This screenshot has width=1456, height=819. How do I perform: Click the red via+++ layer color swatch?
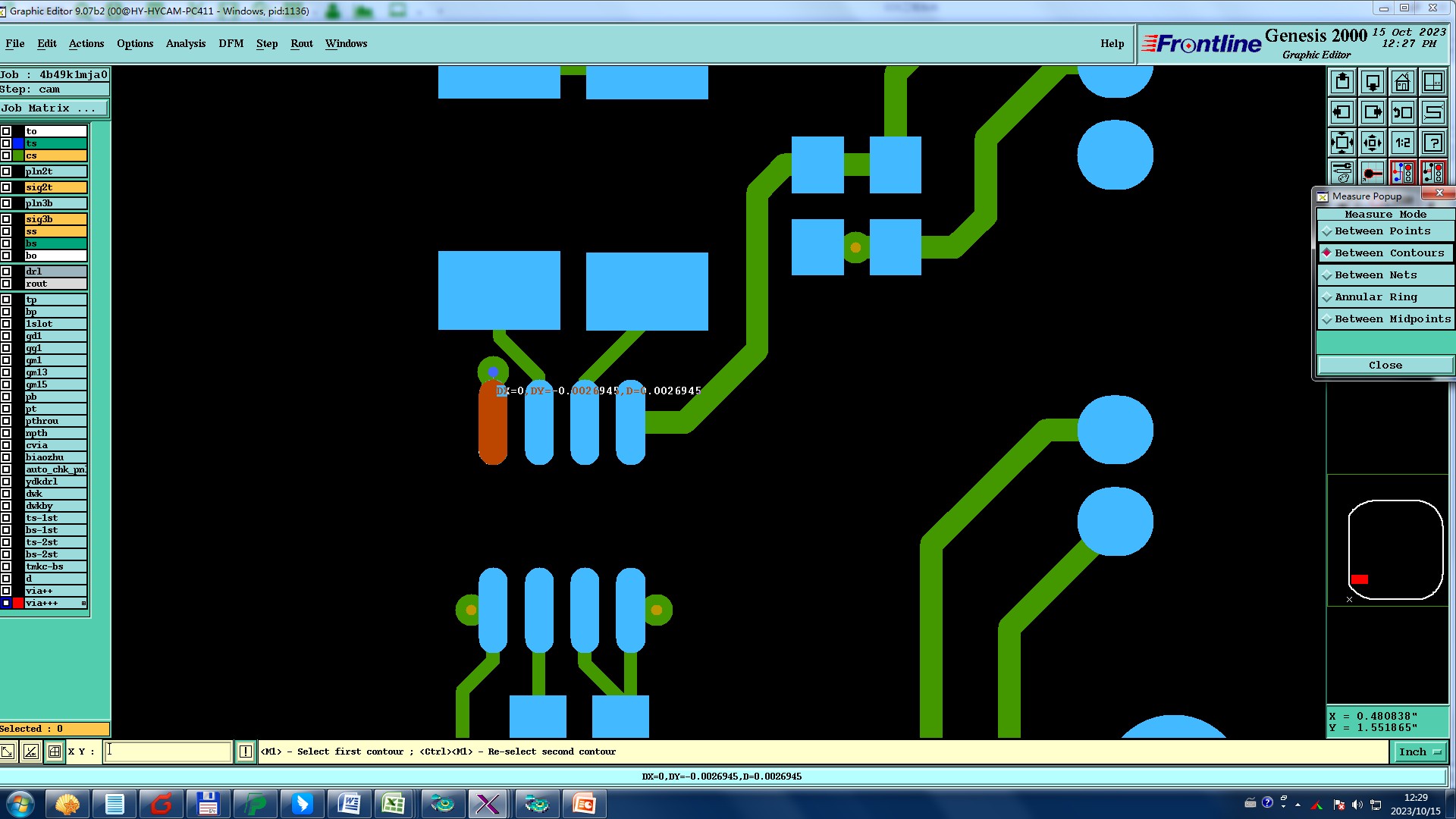click(x=18, y=603)
